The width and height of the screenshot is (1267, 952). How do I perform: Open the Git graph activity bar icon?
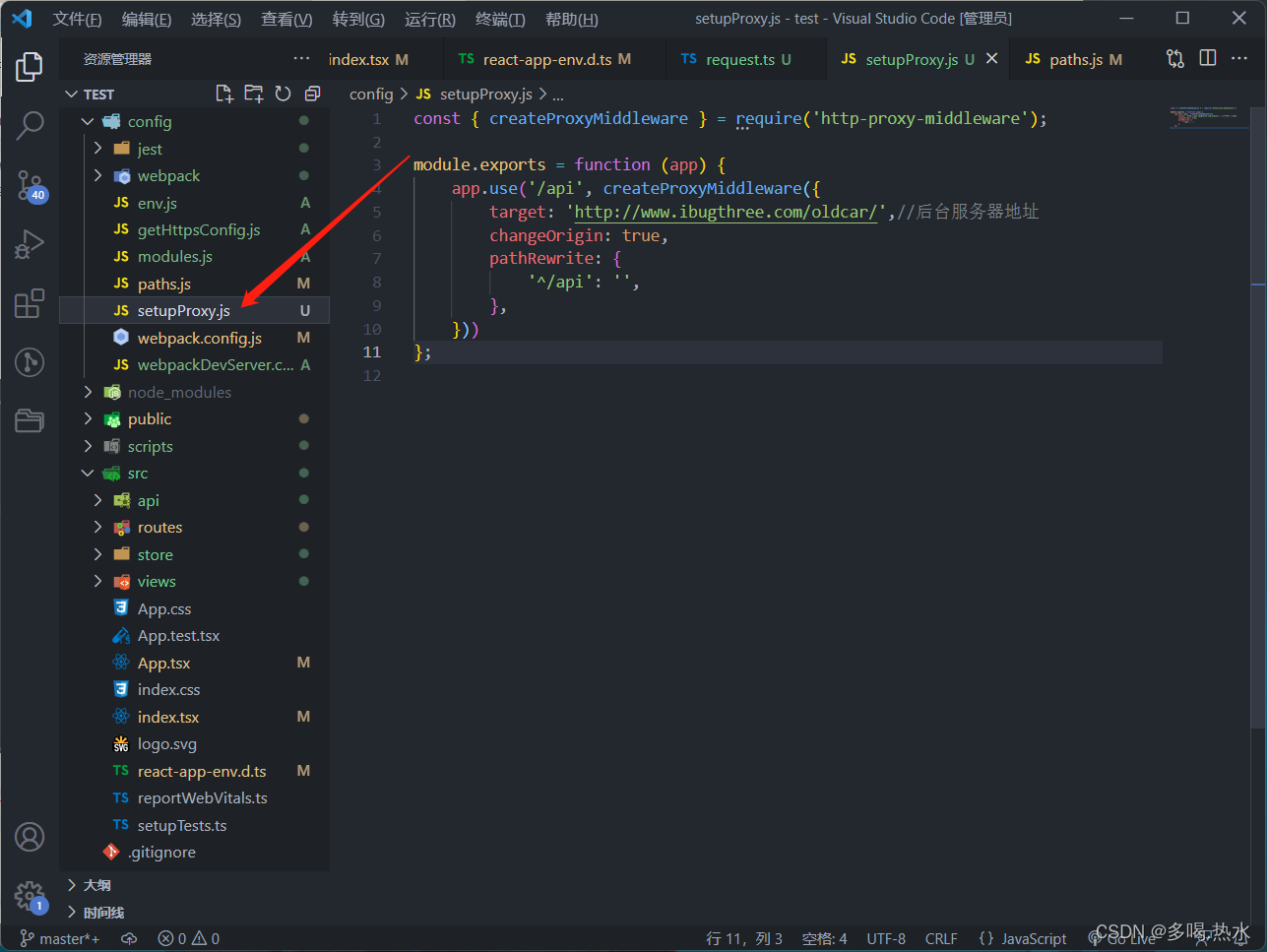click(x=30, y=361)
